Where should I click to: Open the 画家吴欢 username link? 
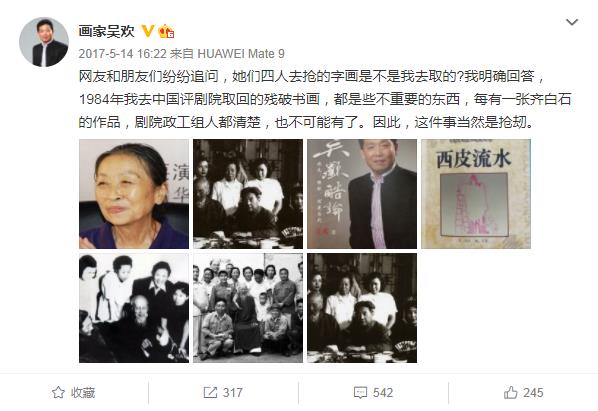(x=106, y=31)
